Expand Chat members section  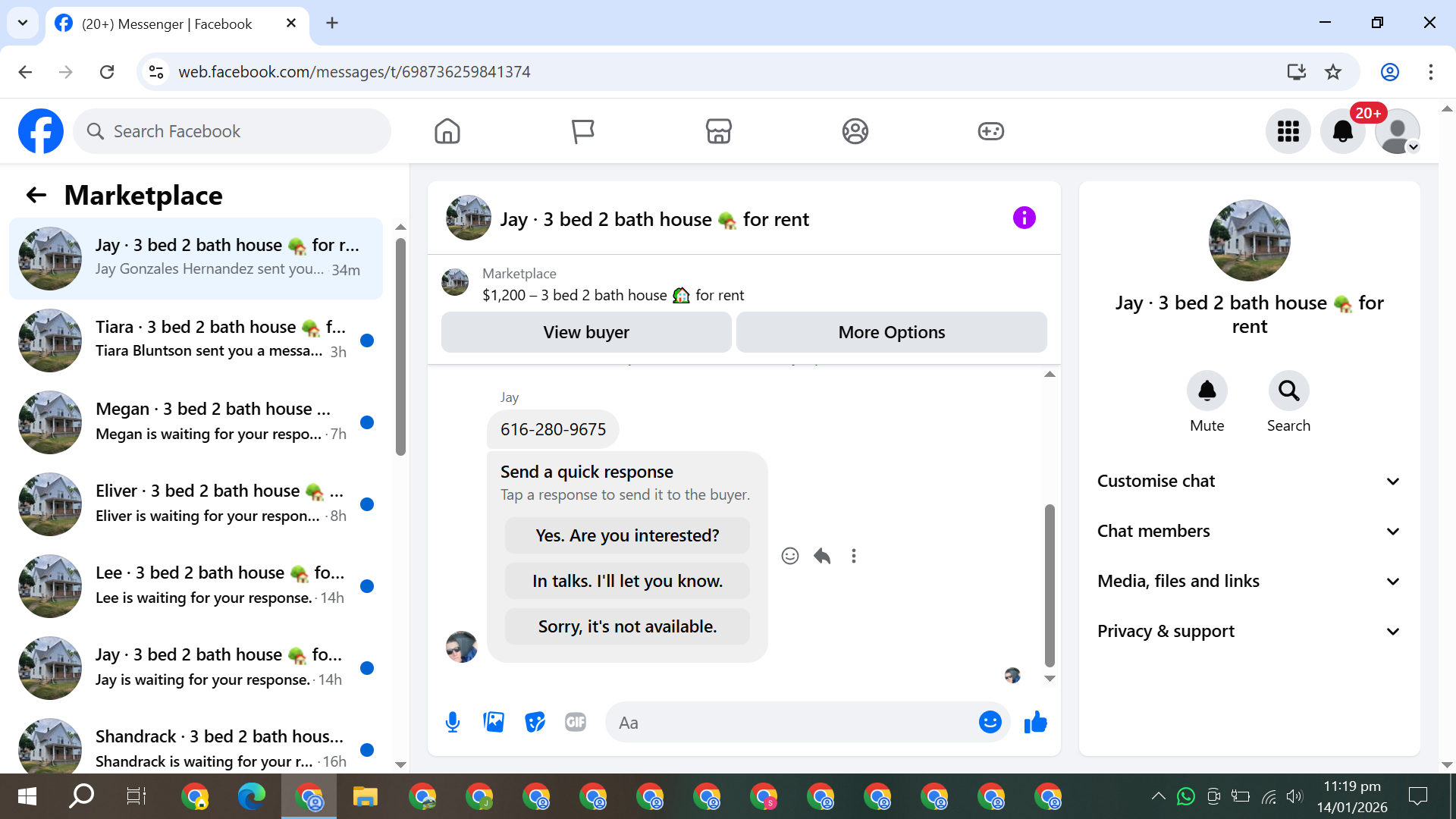point(1249,531)
